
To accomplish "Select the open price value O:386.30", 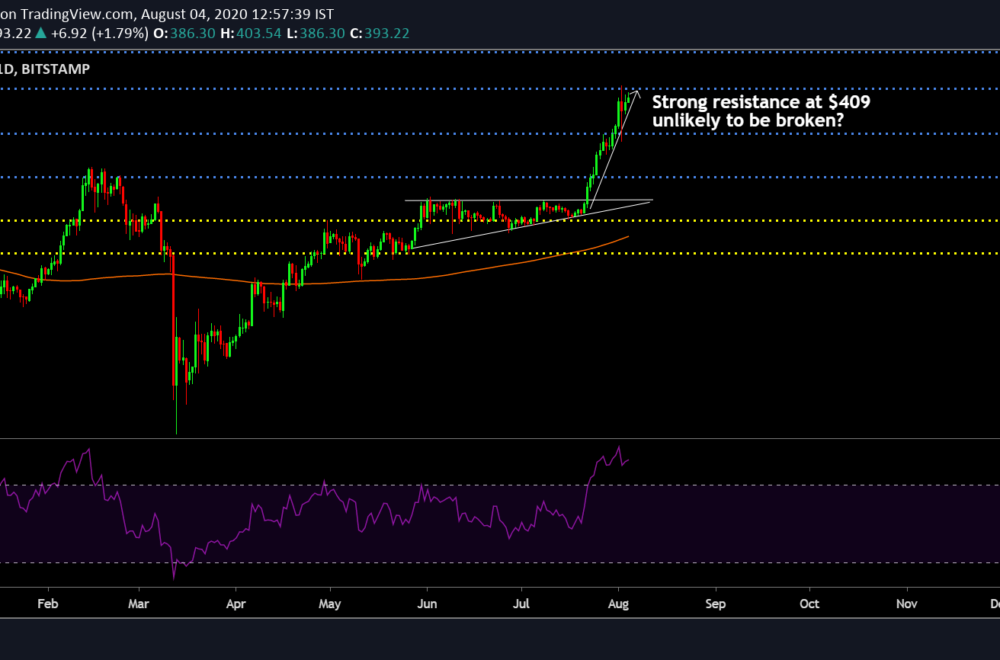I will [185, 33].
